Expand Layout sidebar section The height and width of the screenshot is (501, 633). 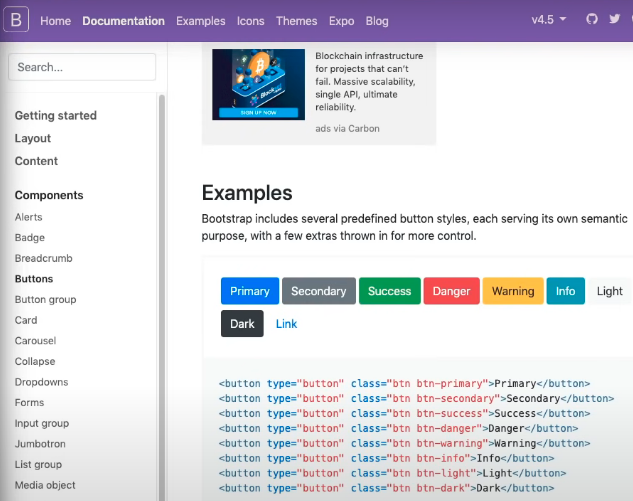click(x=33, y=138)
